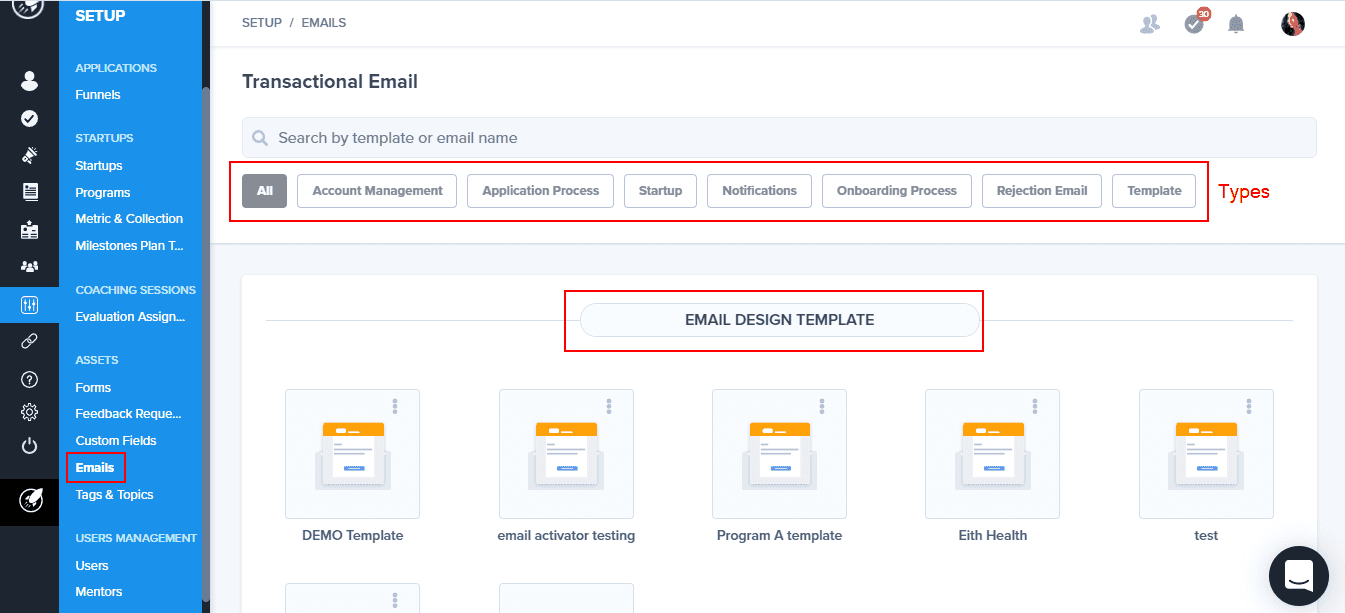The width and height of the screenshot is (1345, 613).
Task: Open the test template thumbnail
Action: pyautogui.click(x=1206, y=454)
